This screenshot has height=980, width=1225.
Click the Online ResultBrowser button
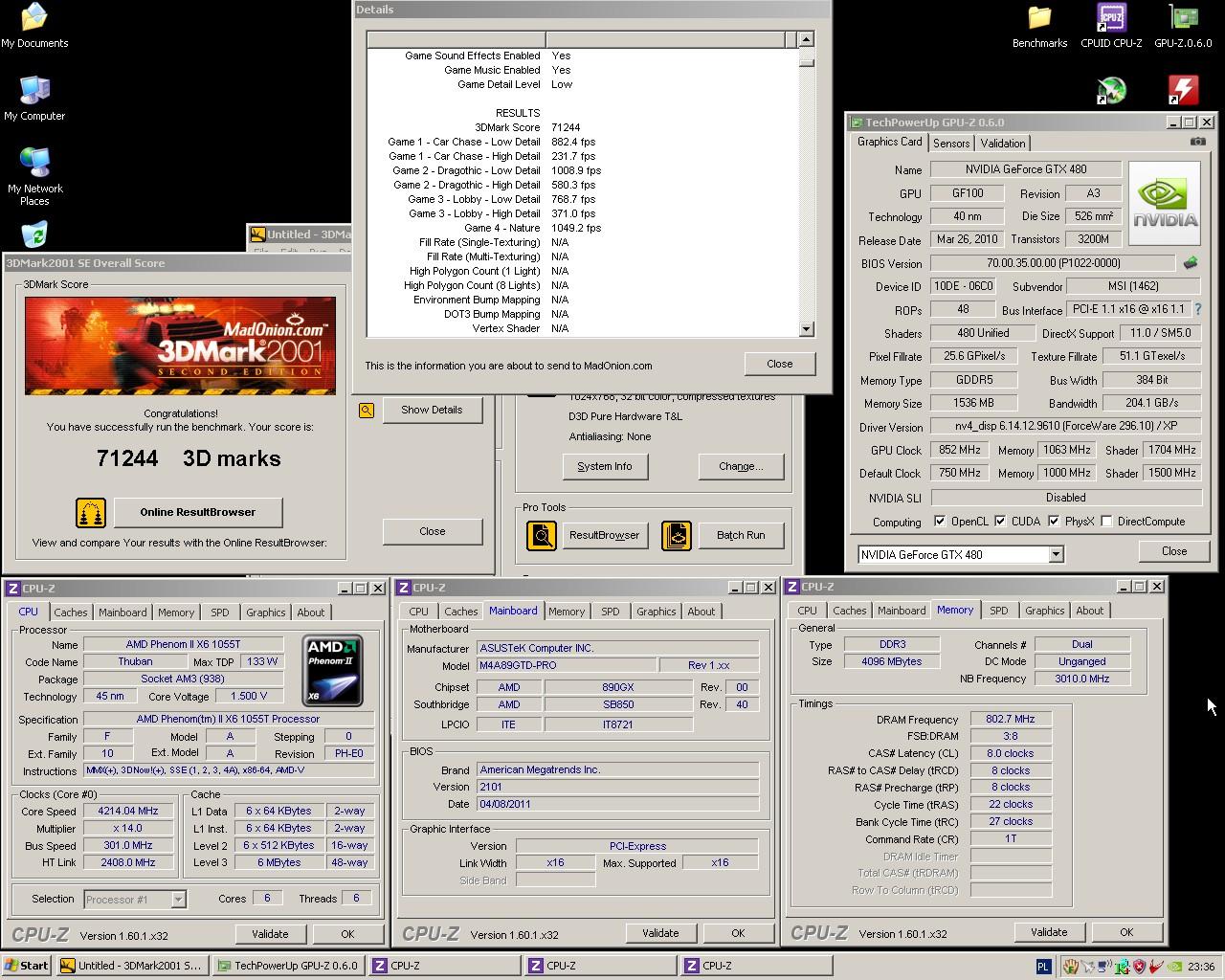tap(198, 512)
